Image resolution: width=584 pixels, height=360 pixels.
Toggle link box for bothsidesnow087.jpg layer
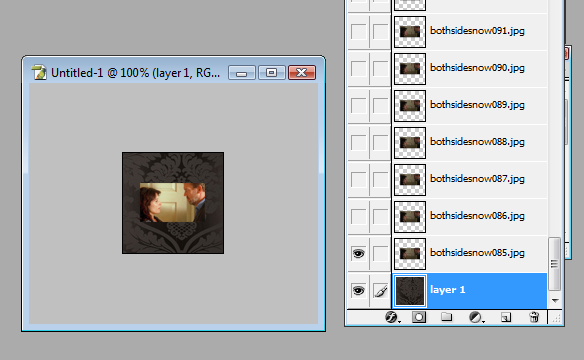pos(381,179)
